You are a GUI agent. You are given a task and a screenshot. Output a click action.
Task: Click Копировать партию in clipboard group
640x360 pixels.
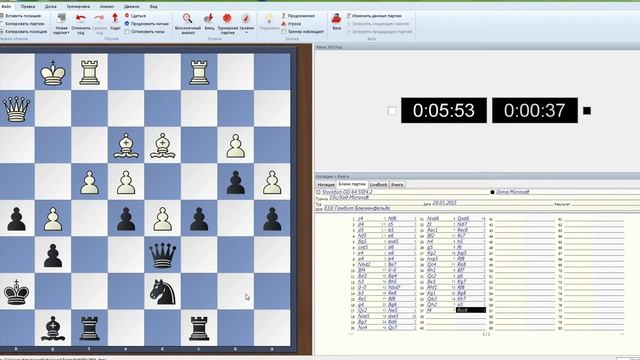22,24
